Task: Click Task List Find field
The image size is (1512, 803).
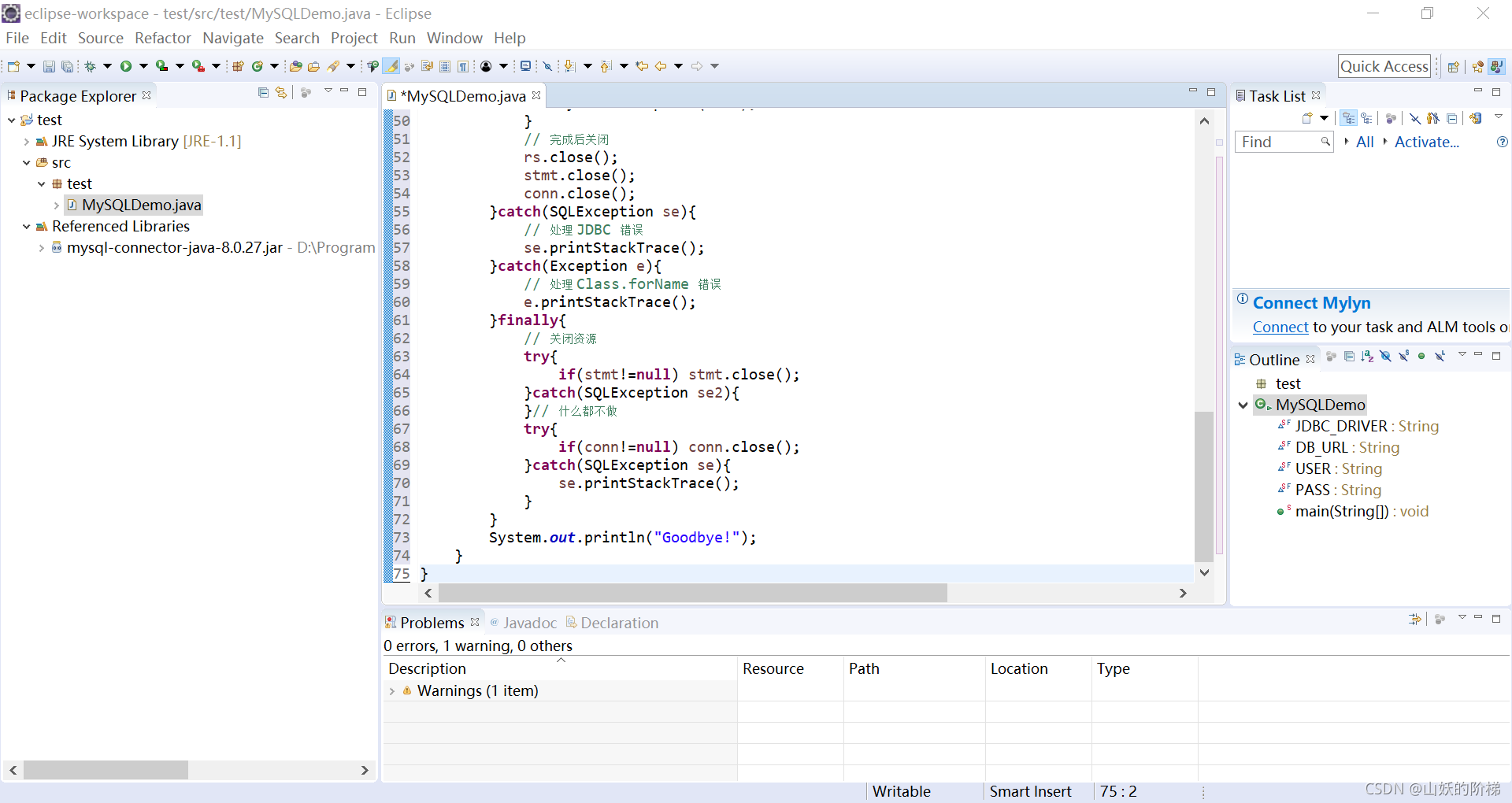Action: (x=1283, y=142)
